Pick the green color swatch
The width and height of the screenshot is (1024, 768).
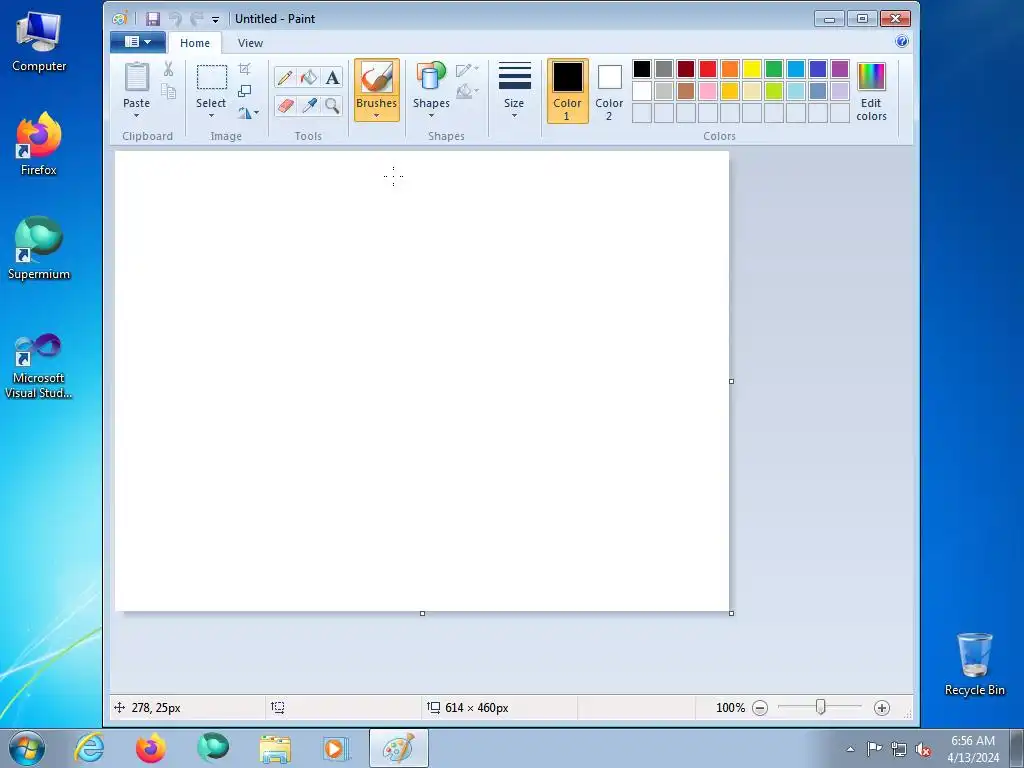774,69
